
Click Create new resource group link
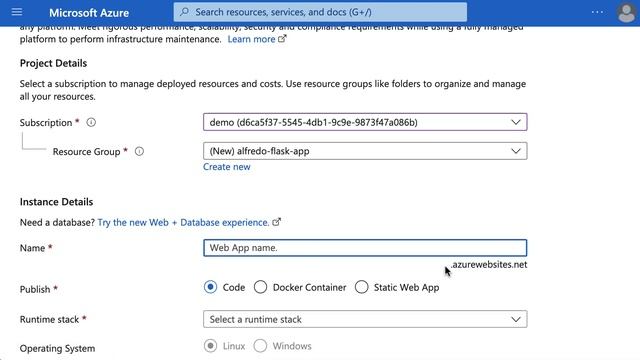click(227, 167)
